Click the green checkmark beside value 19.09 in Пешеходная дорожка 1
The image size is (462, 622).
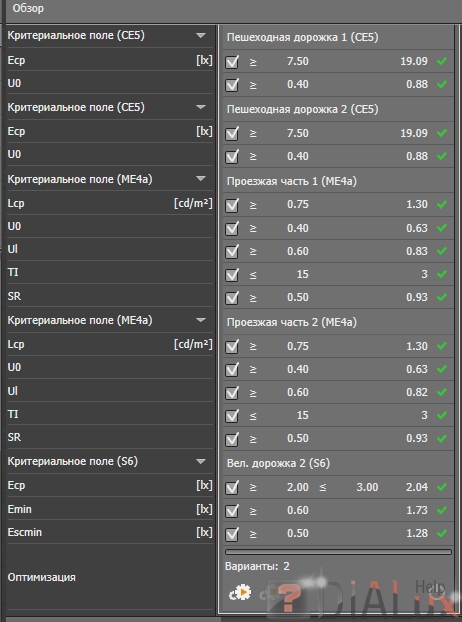442,61
